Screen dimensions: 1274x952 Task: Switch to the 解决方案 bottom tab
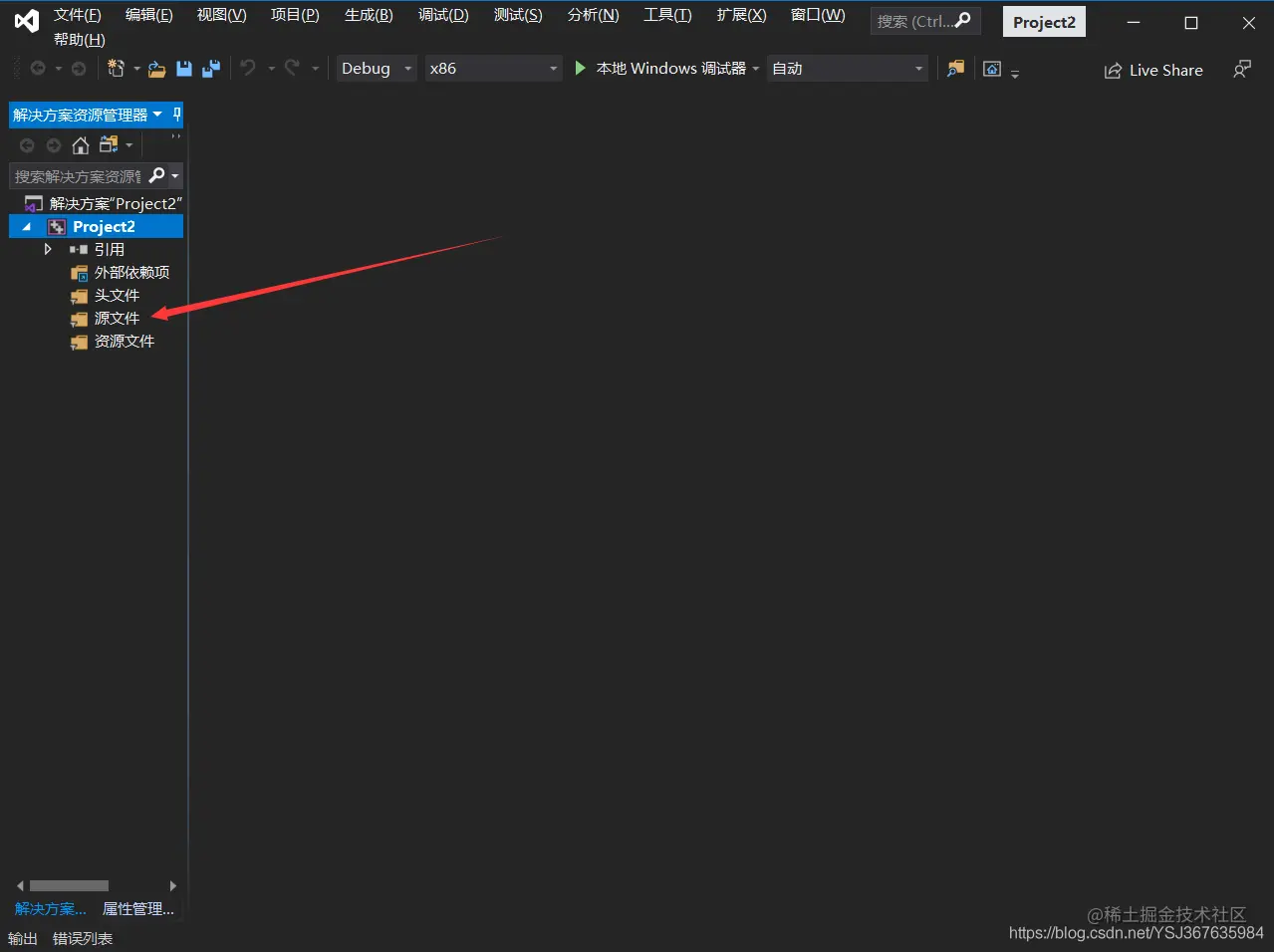pos(51,908)
